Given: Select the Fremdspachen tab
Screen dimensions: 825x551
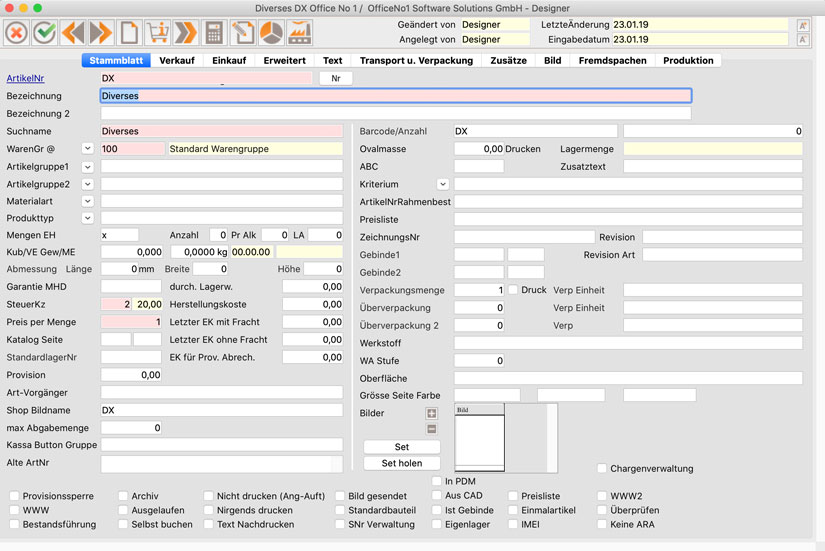Looking at the screenshot, I should (612, 61).
